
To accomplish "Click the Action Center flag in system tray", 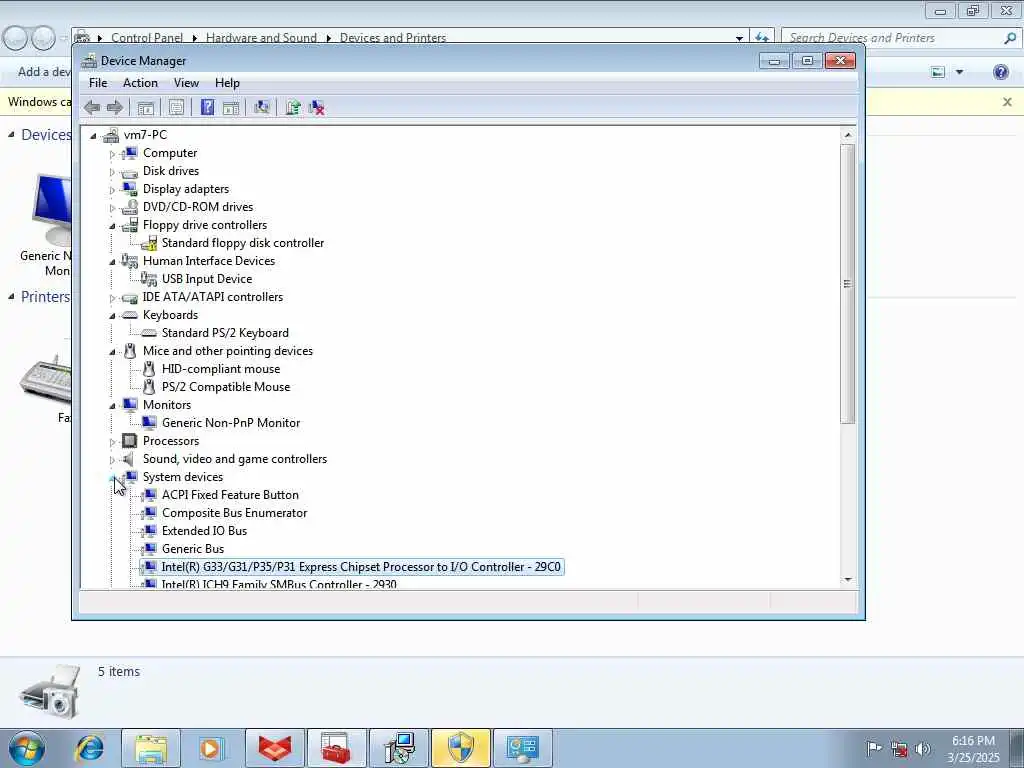I will pyautogui.click(x=873, y=748).
